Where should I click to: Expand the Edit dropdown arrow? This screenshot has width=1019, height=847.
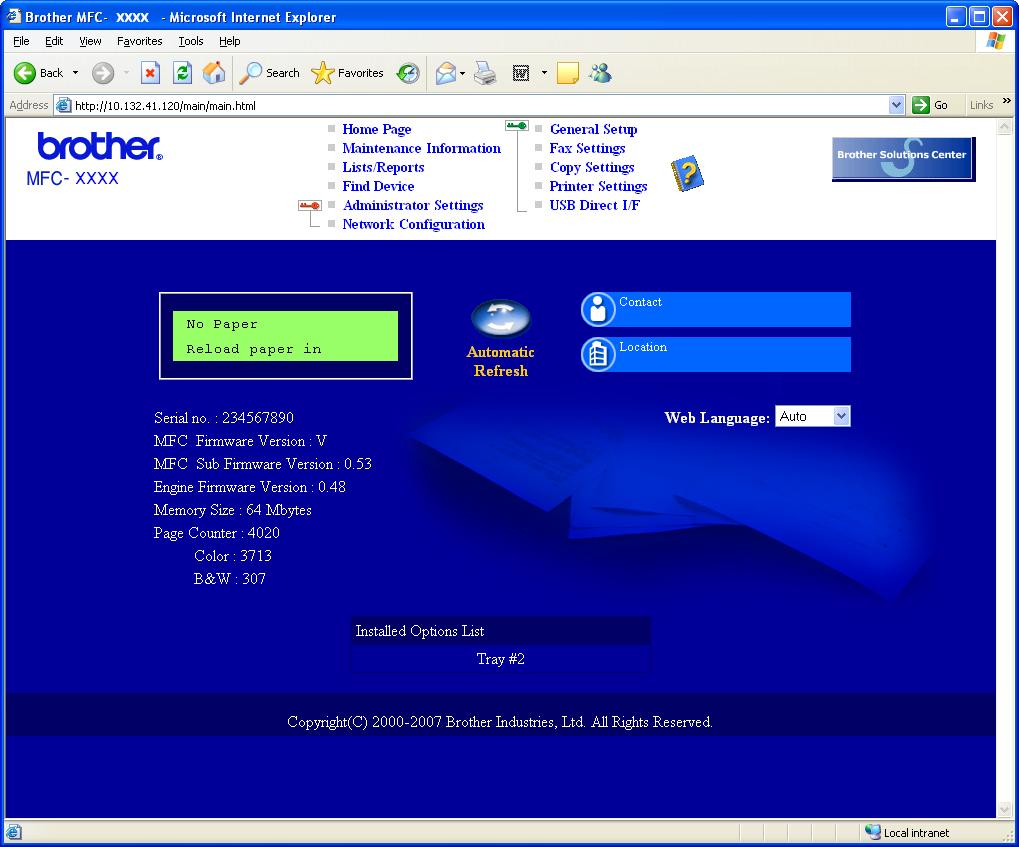tap(544, 73)
